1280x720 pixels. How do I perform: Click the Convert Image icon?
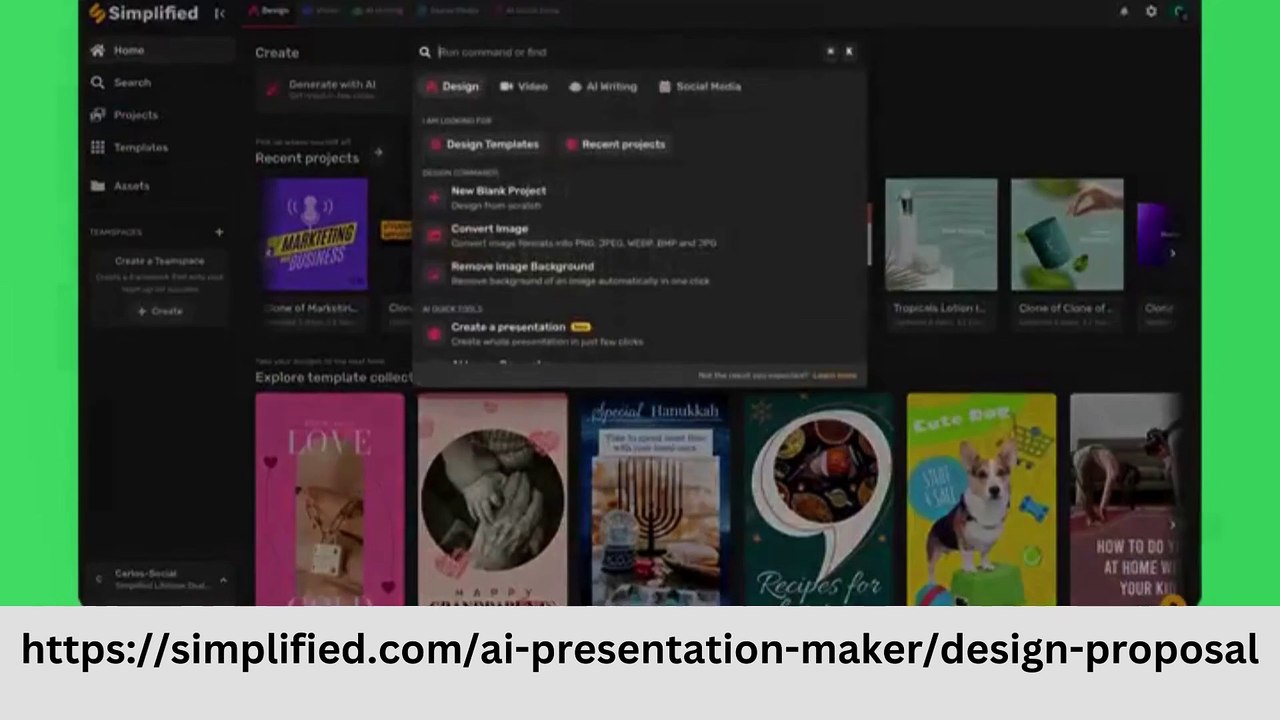434,236
